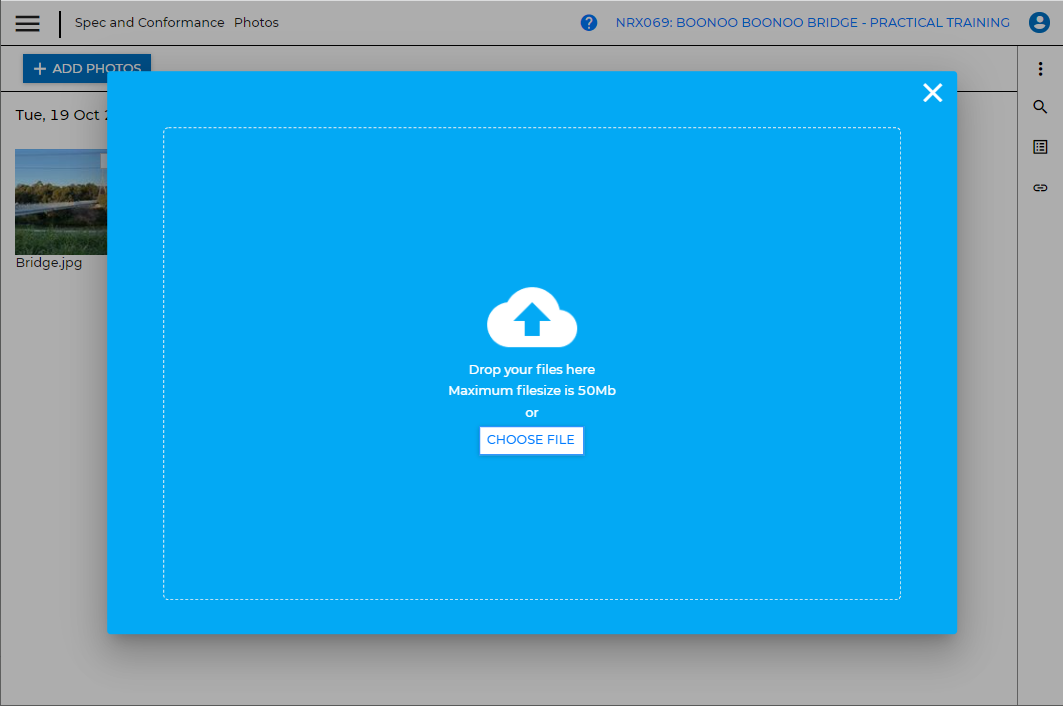Viewport: 1063px width, 706px height.
Task: Click the 'Drop your files here' text
Action: tap(531, 370)
